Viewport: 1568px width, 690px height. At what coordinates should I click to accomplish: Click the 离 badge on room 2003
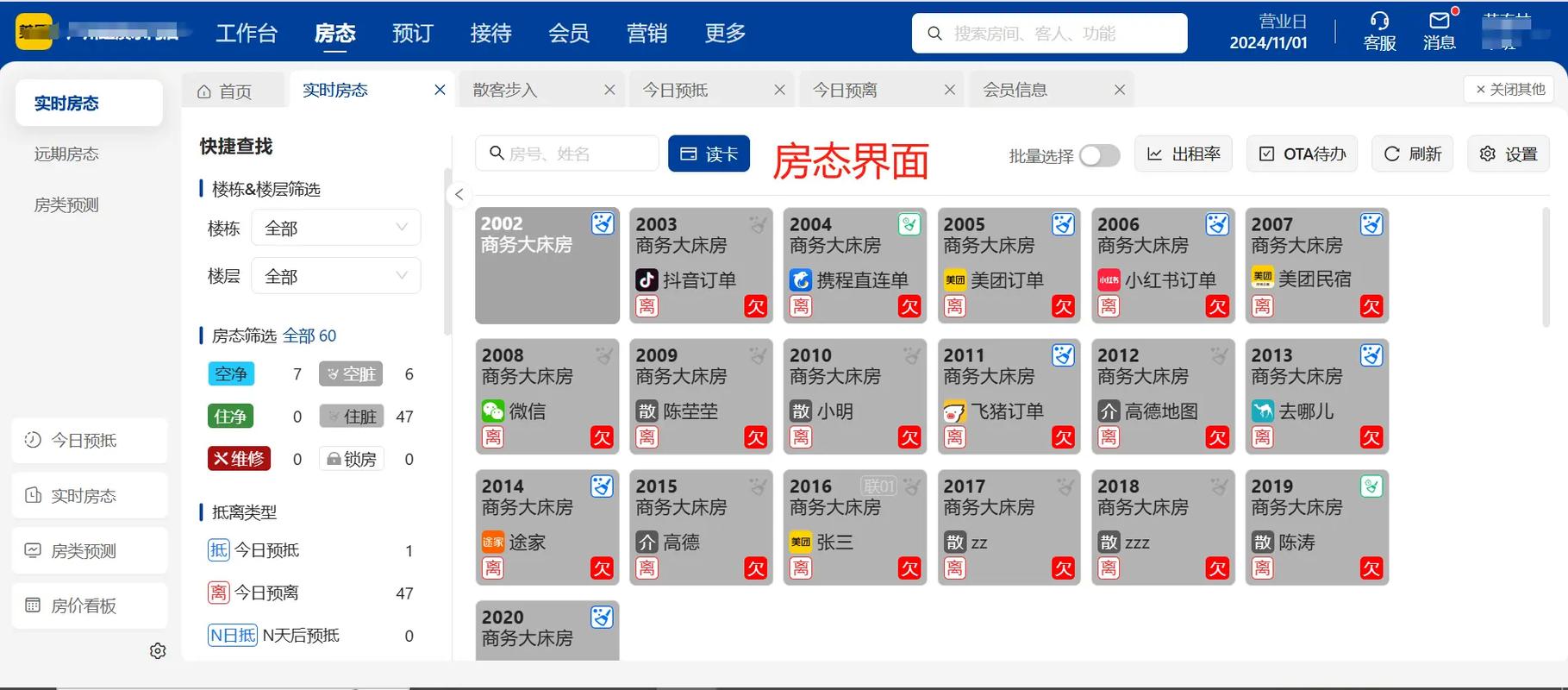647,306
